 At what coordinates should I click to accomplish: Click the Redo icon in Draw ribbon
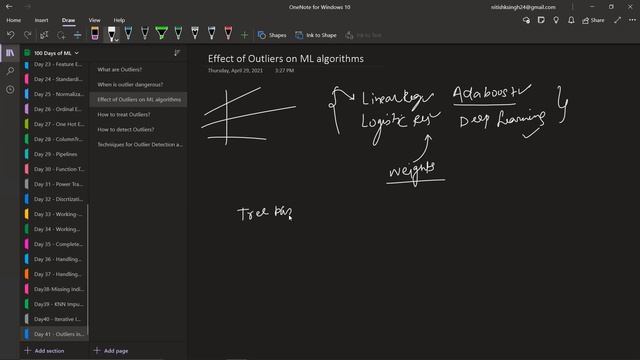tap(27, 35)
